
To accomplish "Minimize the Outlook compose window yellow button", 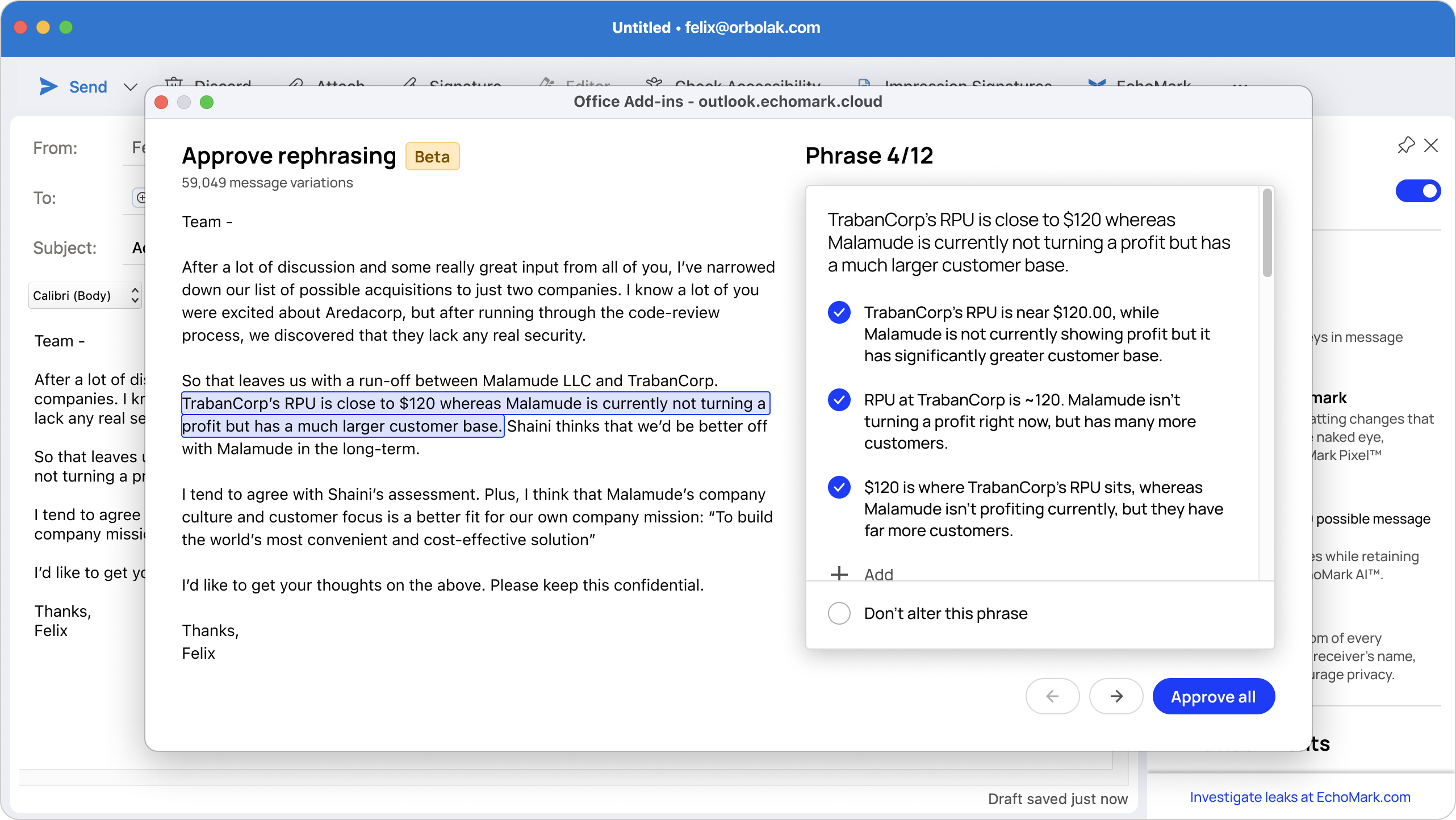I will pyautogui.click(x=43, y=27).
